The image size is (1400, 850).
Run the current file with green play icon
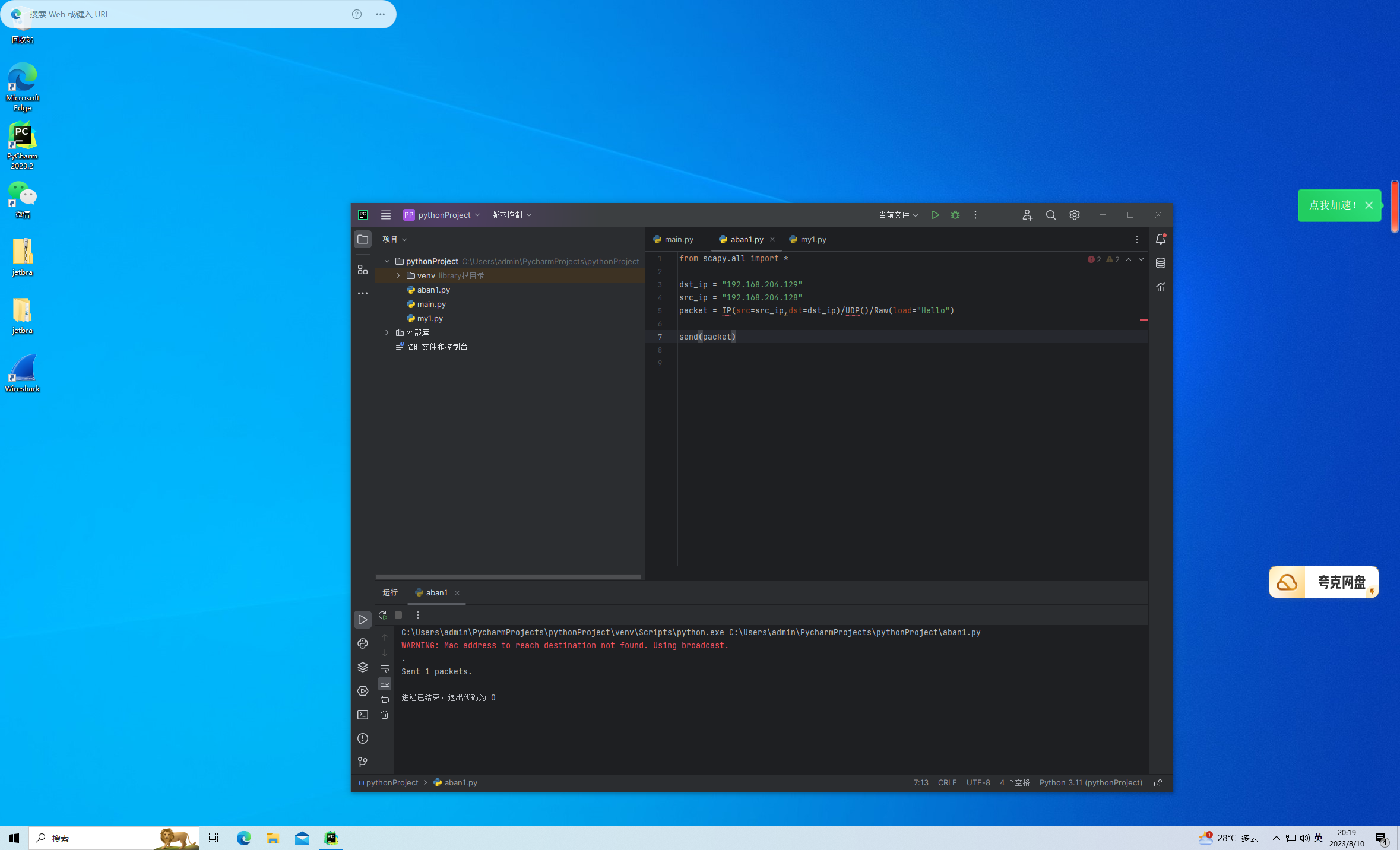click(x=935, y=215)
